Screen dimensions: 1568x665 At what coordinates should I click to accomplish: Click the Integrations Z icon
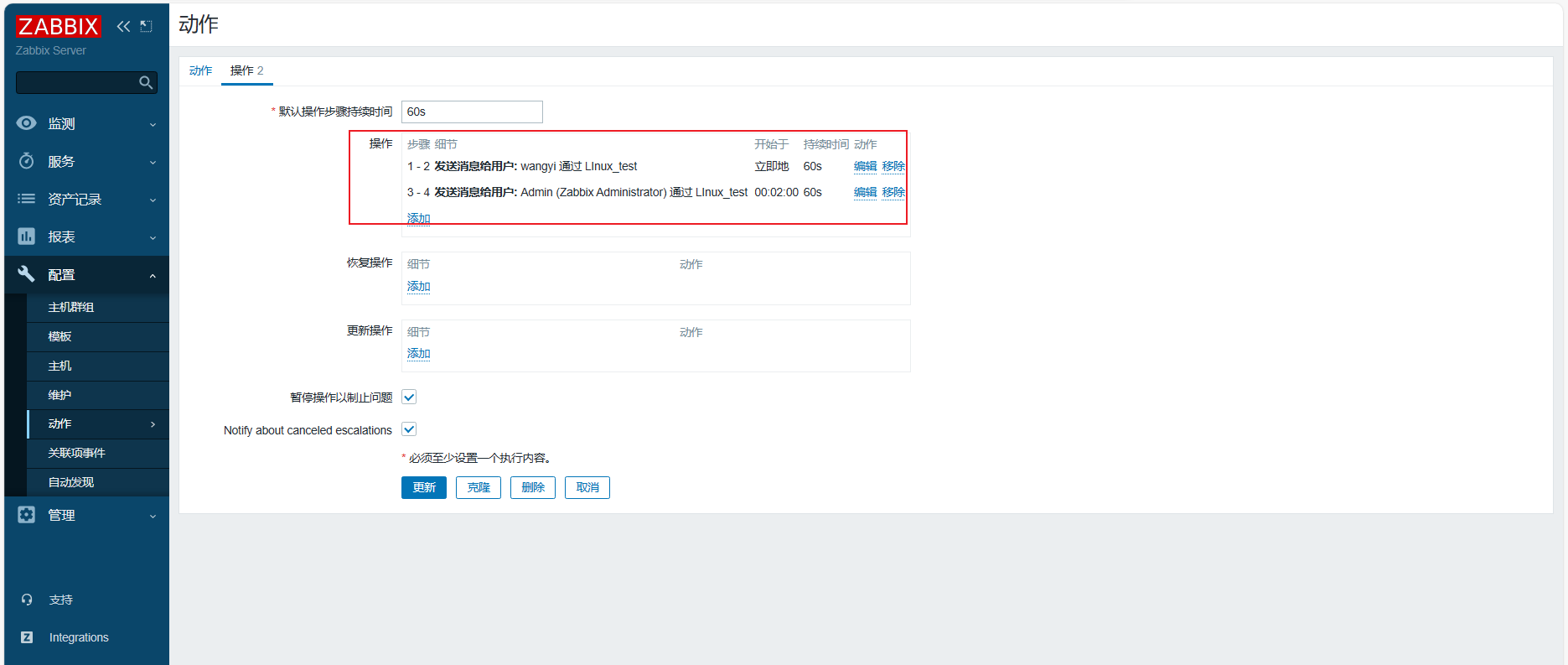click(x=27, y=637)
